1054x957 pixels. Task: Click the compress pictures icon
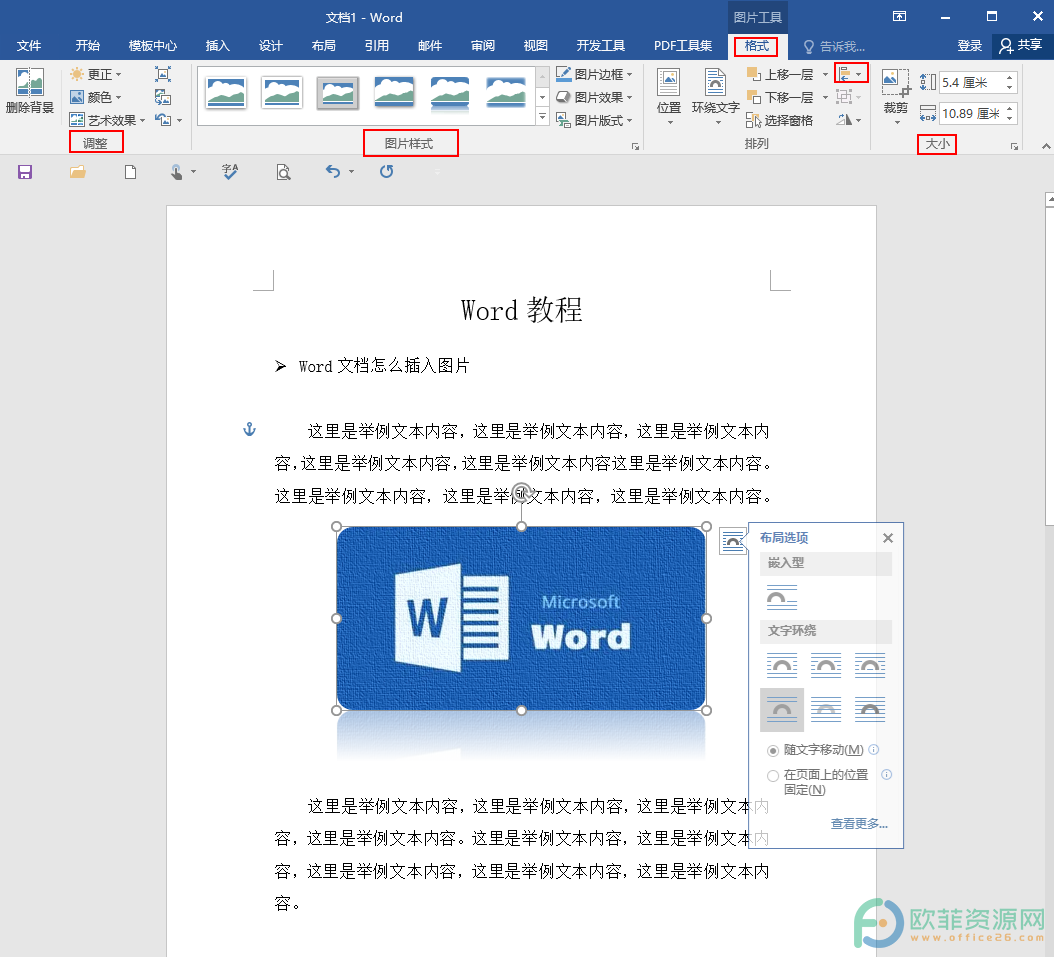[163, 74]
